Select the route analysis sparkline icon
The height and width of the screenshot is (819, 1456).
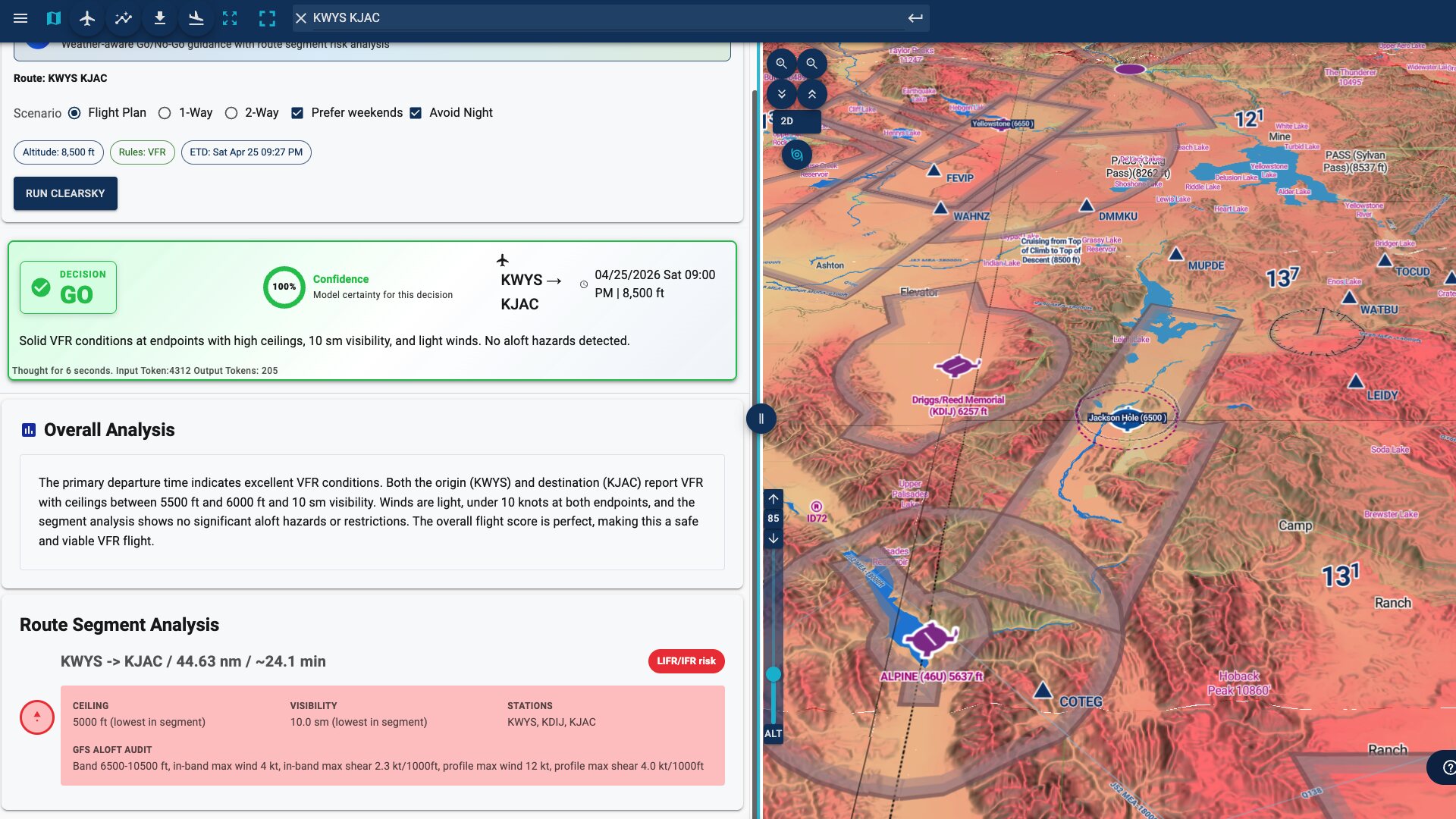pos(123,18)
